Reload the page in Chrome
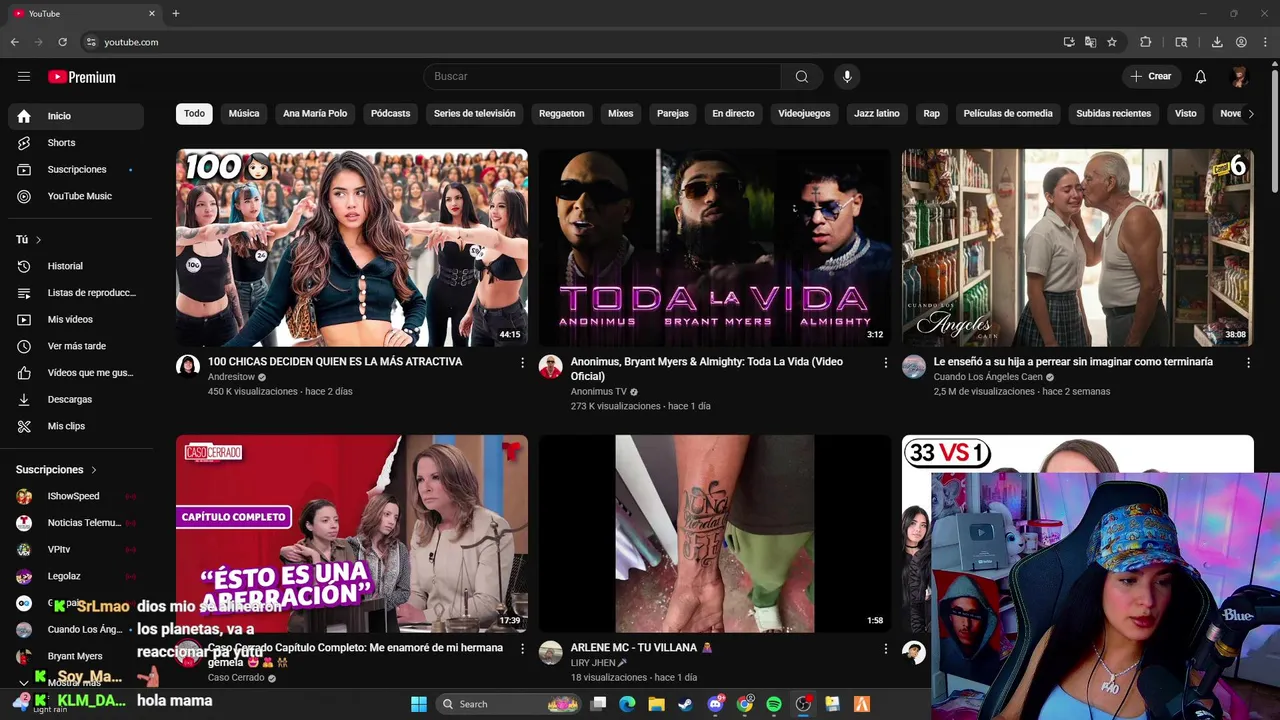 (x=62, y=42)
